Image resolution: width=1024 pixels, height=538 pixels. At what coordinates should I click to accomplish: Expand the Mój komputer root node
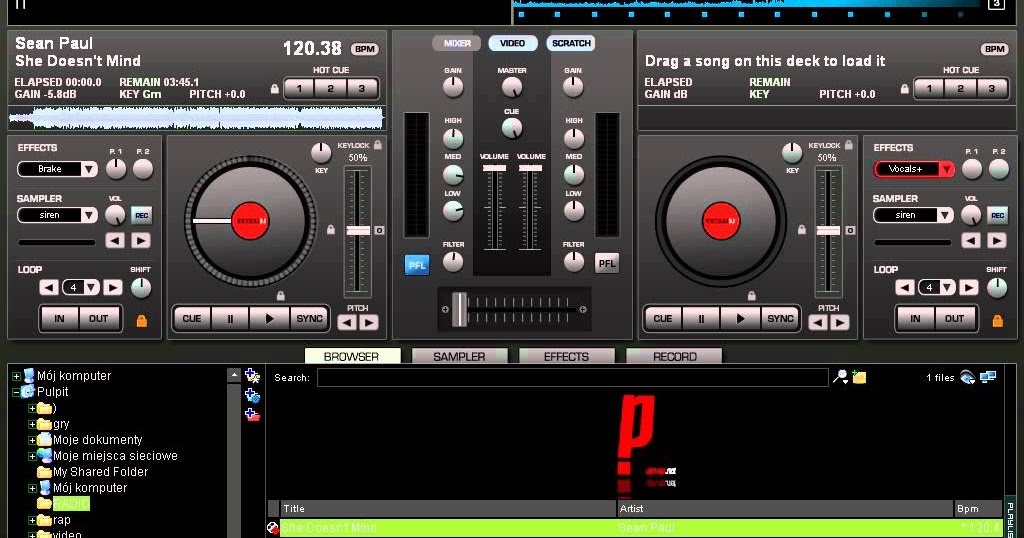[16, 376]
